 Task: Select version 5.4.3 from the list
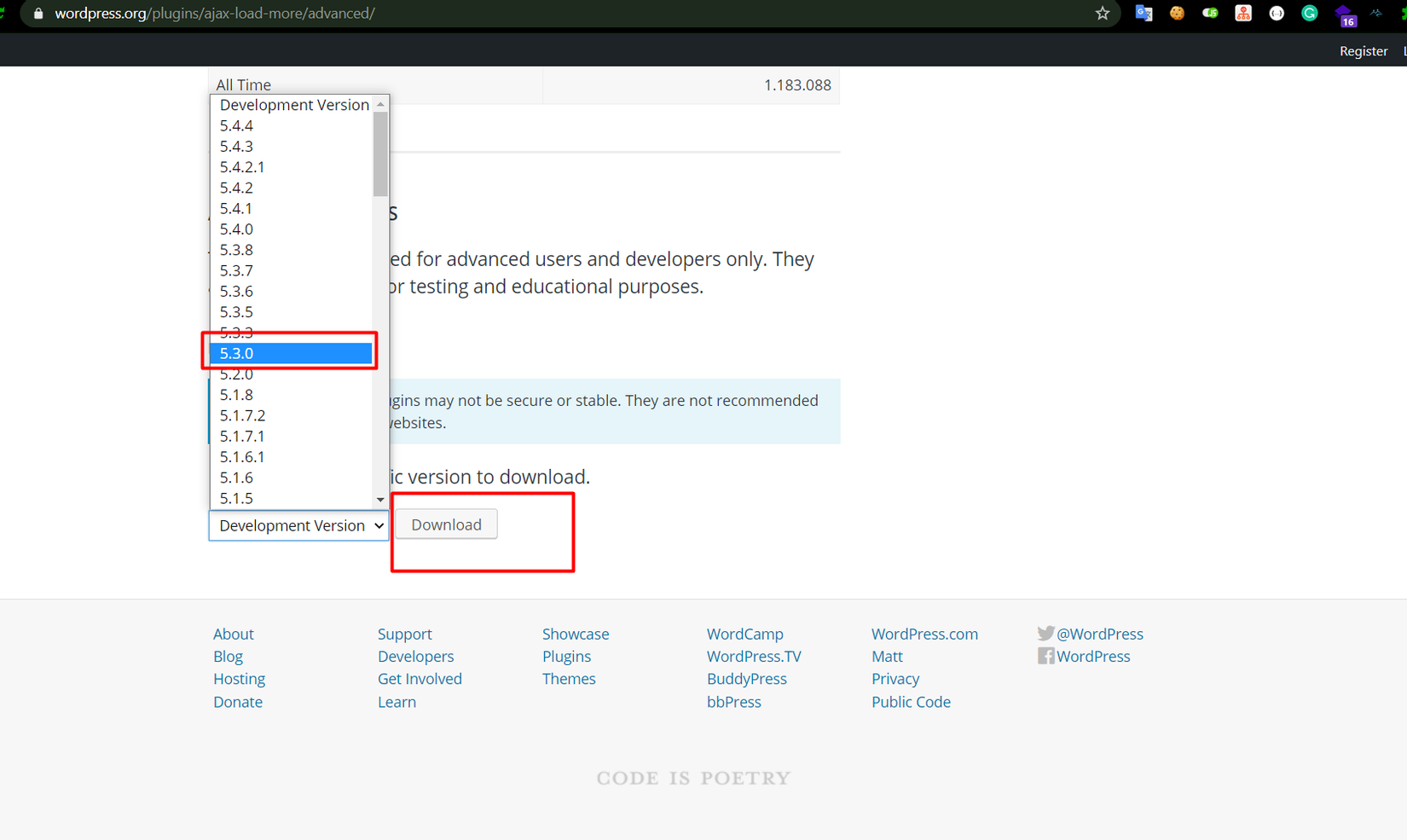[292, 146]
